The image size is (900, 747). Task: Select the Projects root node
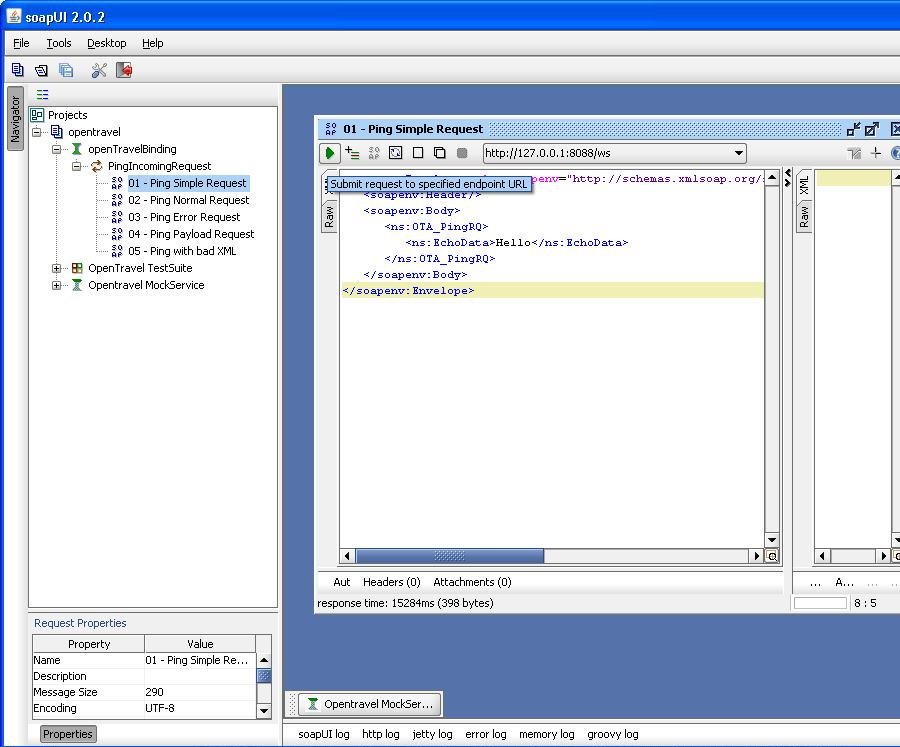coord(68,115)
